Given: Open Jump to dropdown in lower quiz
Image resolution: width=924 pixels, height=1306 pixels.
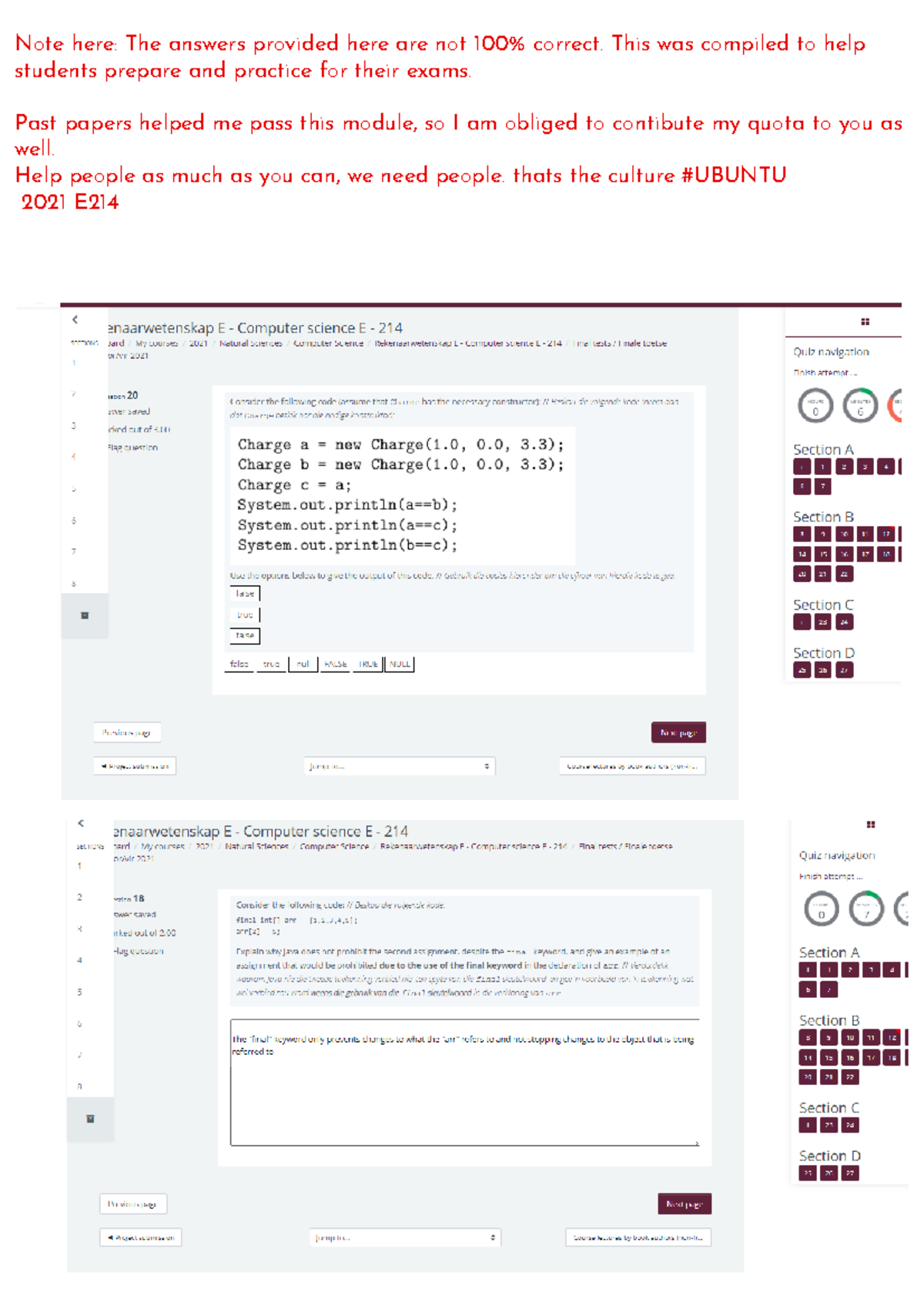Looking at the screenshot, I should 405,1237.
